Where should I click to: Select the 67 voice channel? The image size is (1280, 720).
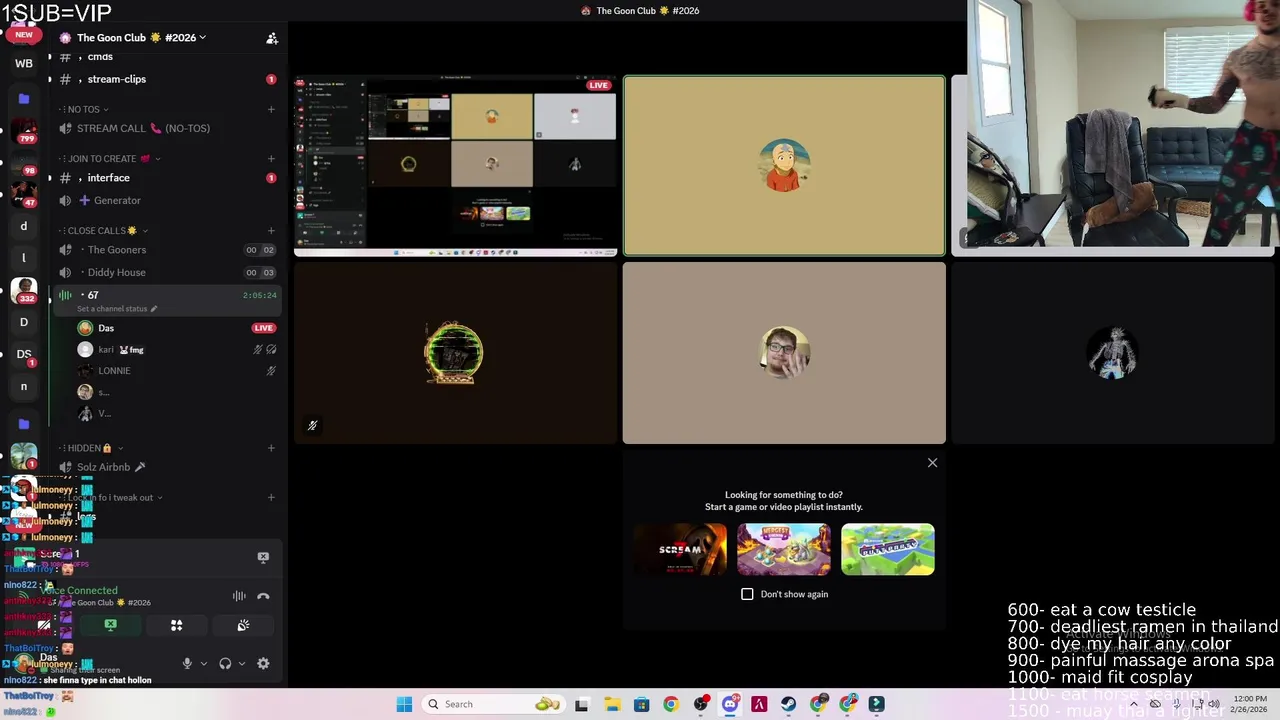click(168, 295)
